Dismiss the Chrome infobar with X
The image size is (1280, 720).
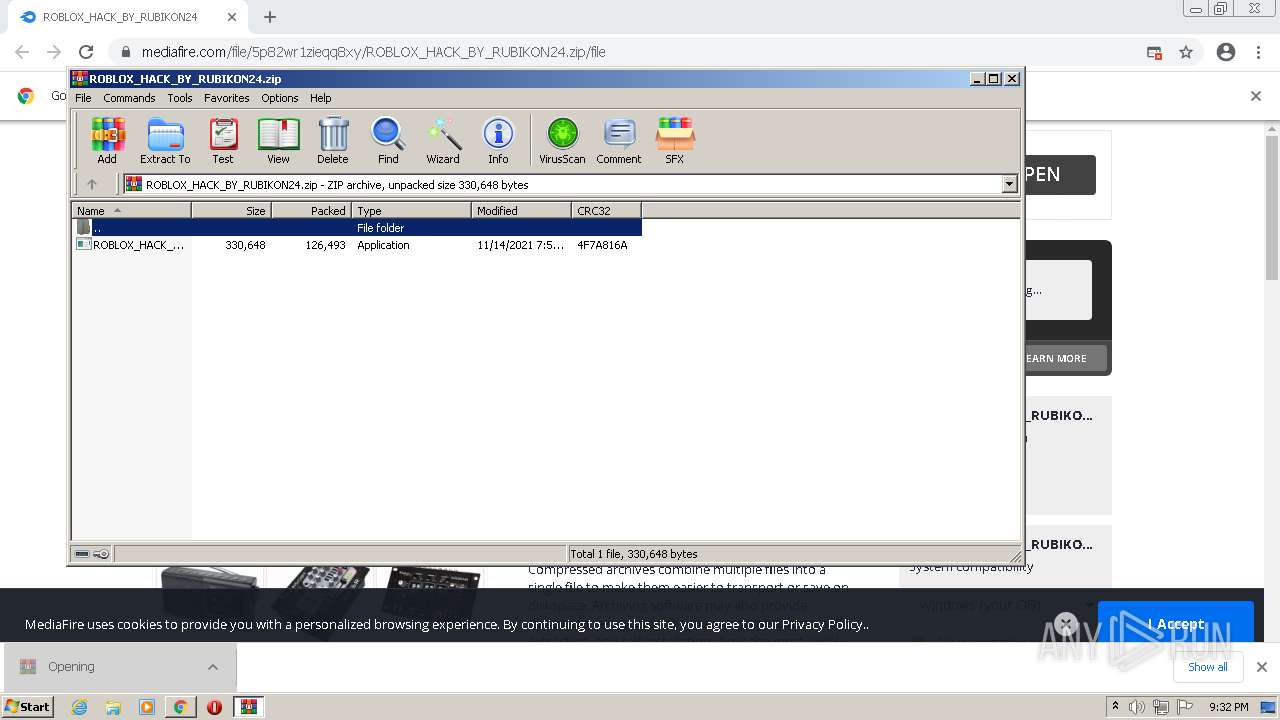pos(1256,96)
